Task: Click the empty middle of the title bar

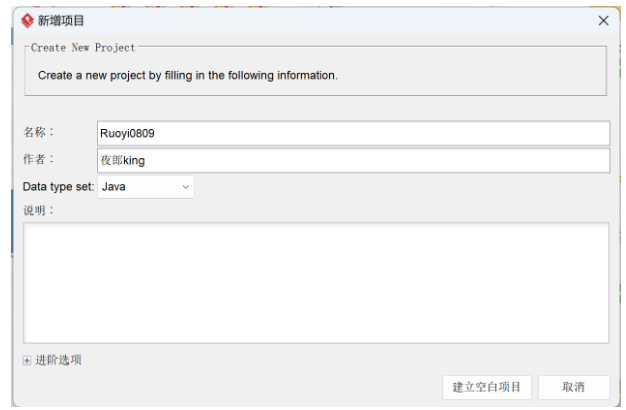Action: click(x=330, y=20)
